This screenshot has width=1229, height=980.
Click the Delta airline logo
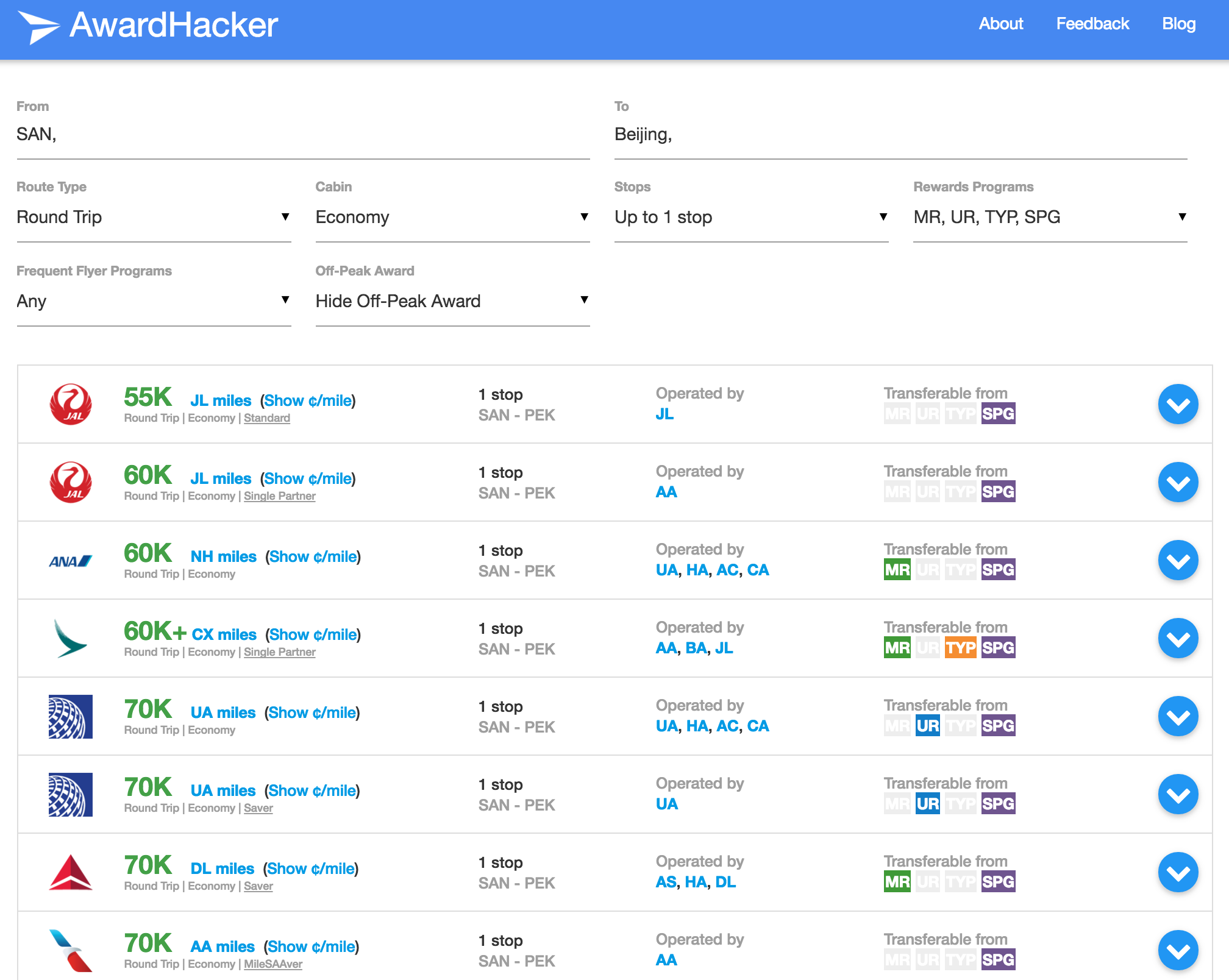[71, 872]
